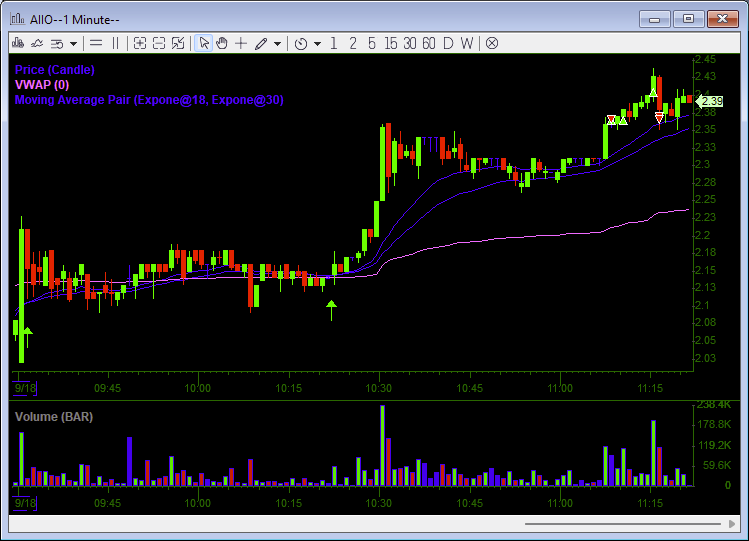Switch to the 15 minute interval
This screenshot has height=541, width=749.
click(390, 43)
